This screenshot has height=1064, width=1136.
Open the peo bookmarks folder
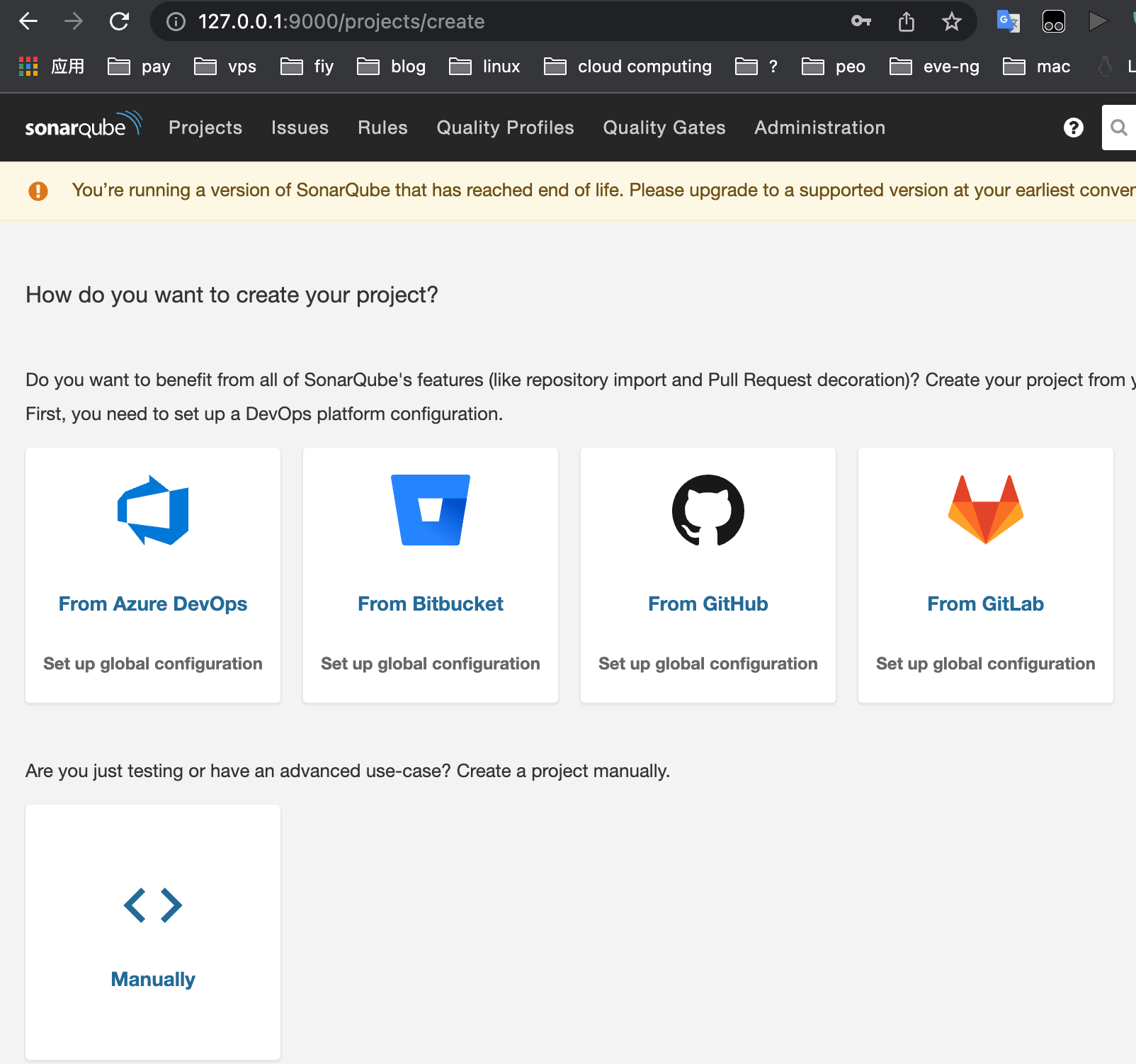click(834, 67)
